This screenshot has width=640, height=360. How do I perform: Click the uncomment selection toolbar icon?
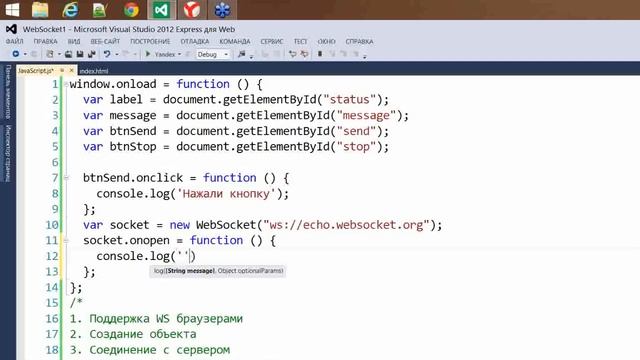[x=304, y=54]
